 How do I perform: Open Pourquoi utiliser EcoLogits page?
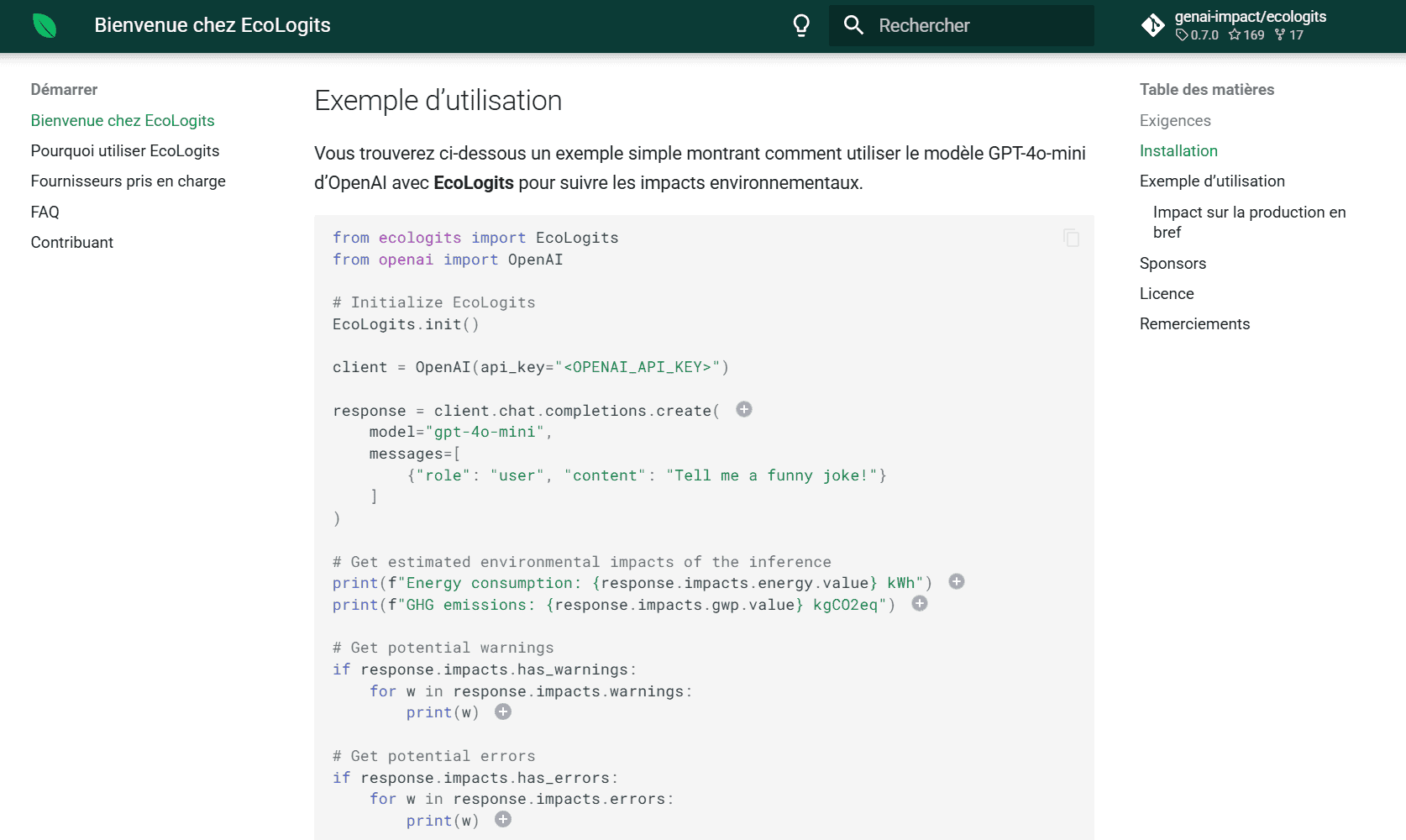point(125,151)
